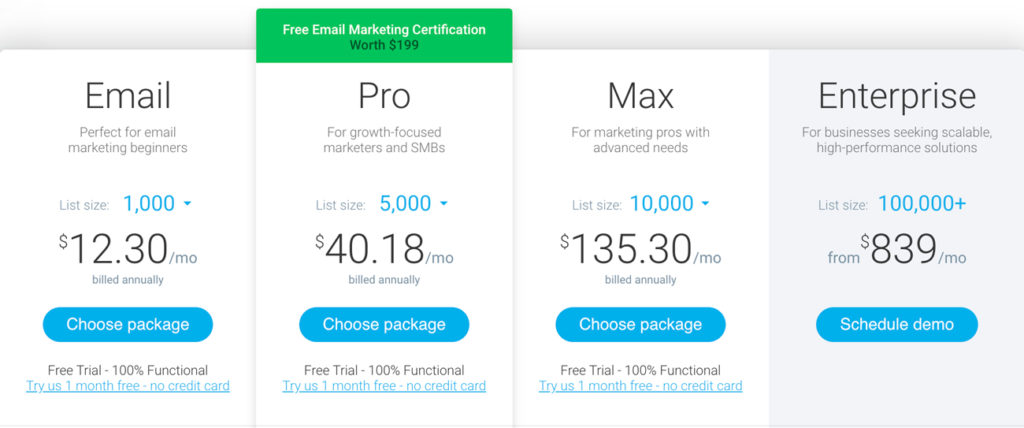Screen dimensions: 1024x428
Task: Click the $135.30/mo Max price
Action: pos(641,250)
